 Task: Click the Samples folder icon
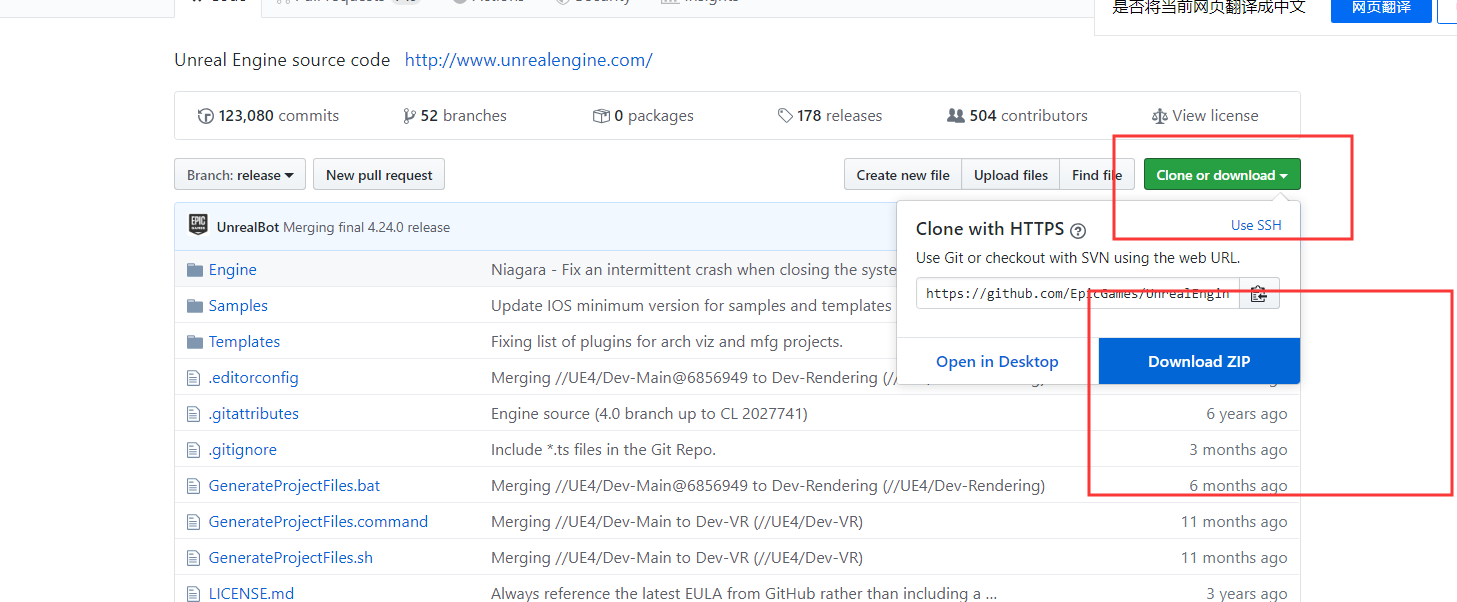(195, 306)
